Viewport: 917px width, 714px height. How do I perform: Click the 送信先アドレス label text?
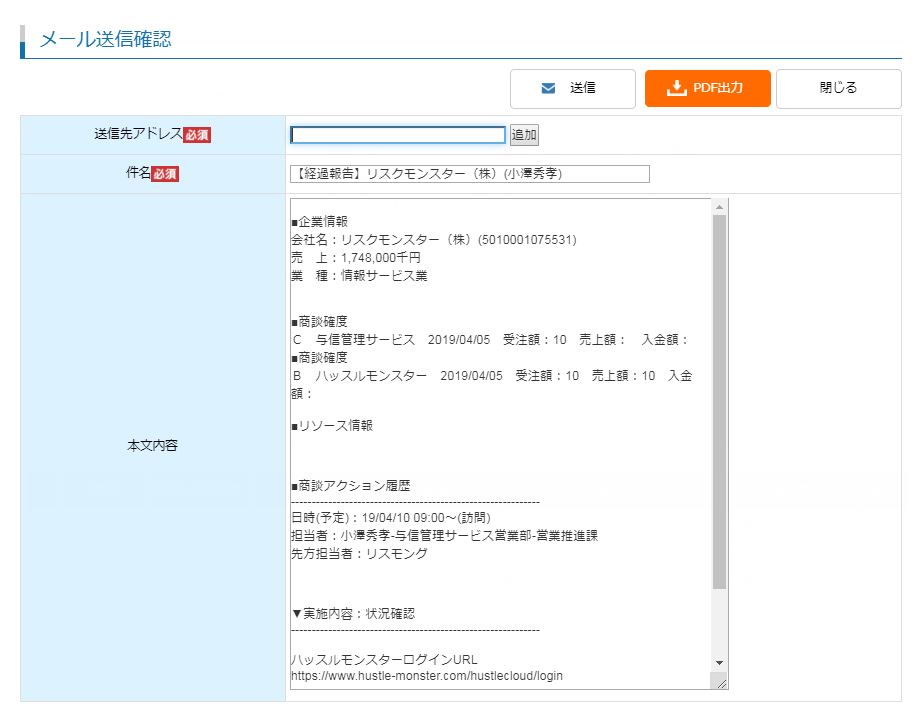coord(138,135)
